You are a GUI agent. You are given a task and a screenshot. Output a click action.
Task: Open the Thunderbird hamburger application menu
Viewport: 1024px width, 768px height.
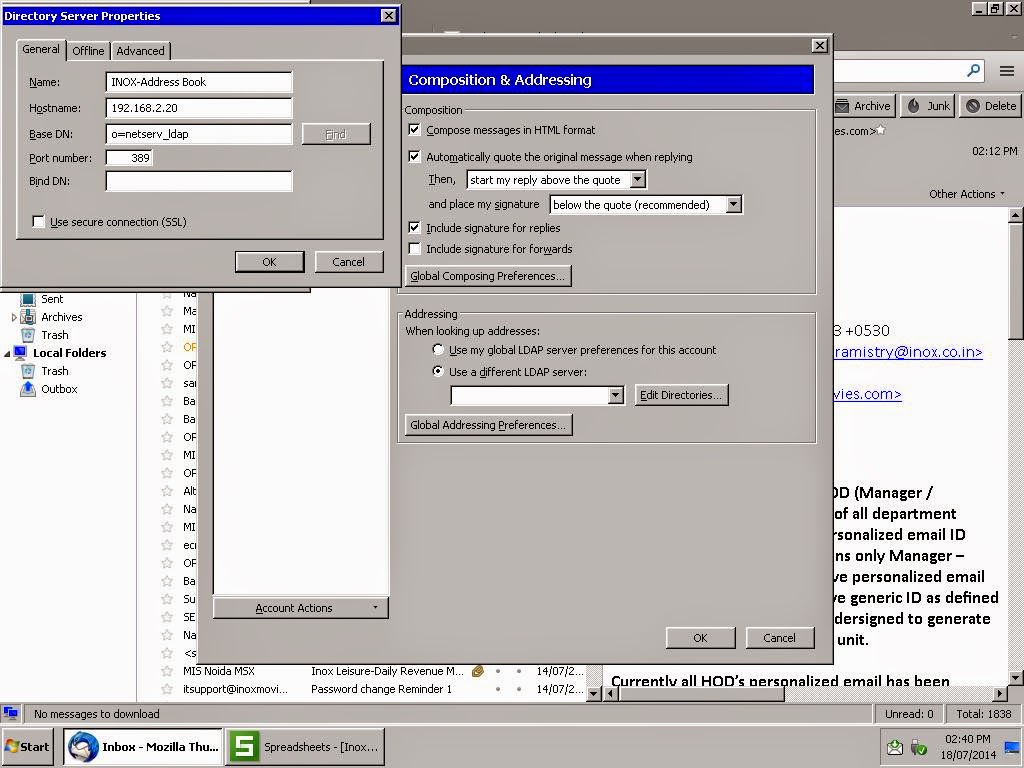[x=1008, y=71]
